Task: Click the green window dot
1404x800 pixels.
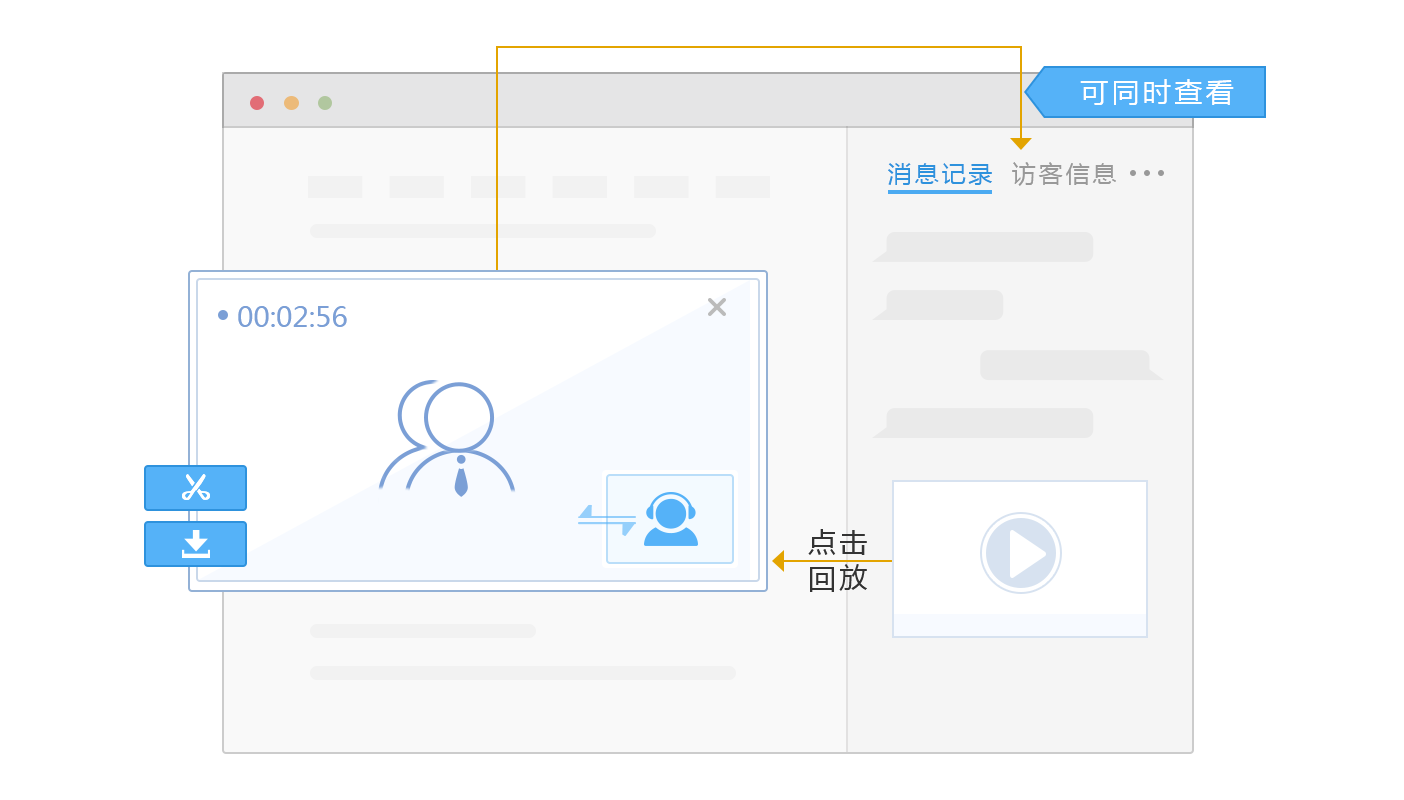Action: 325,103
